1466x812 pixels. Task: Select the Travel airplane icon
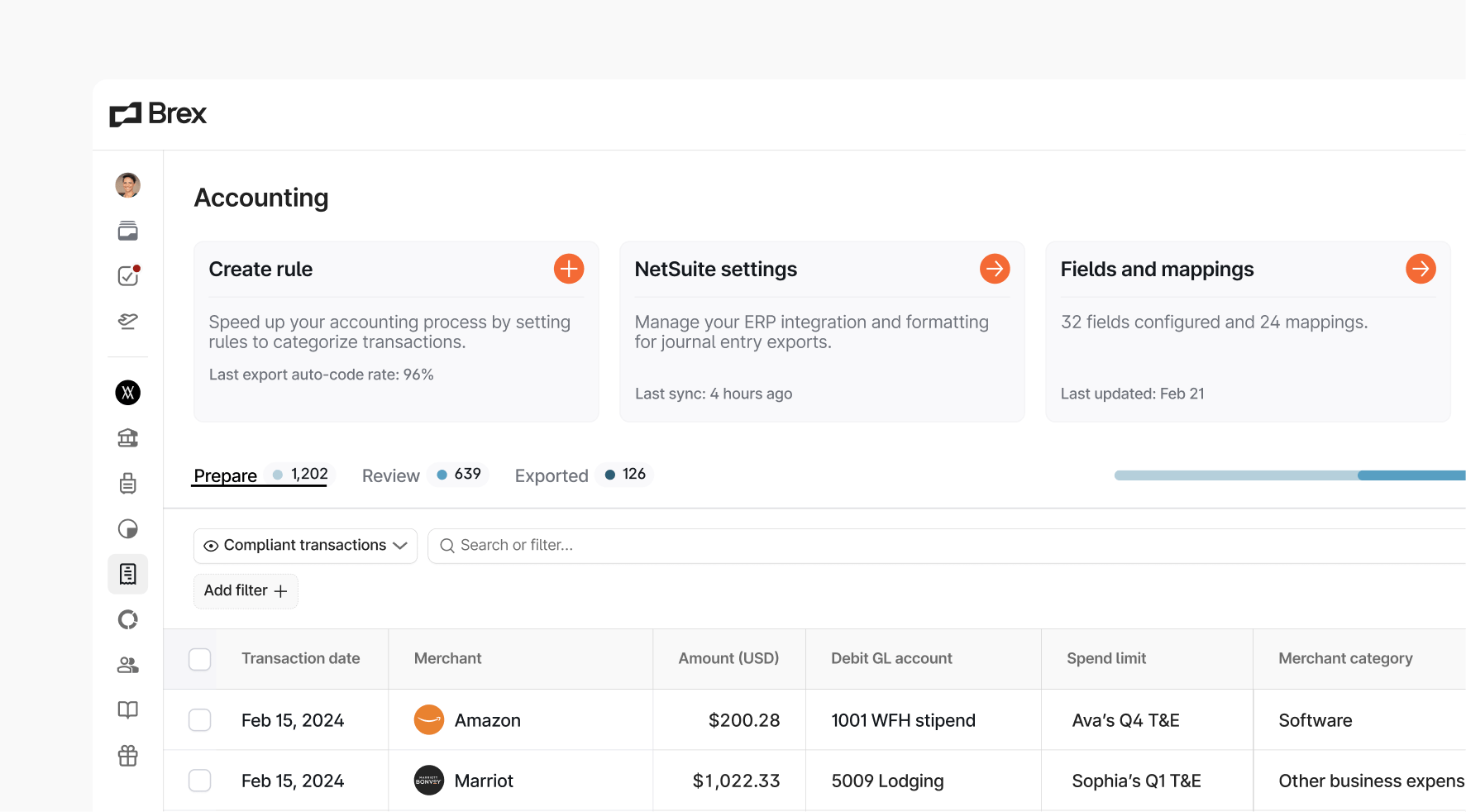[128, 322]
